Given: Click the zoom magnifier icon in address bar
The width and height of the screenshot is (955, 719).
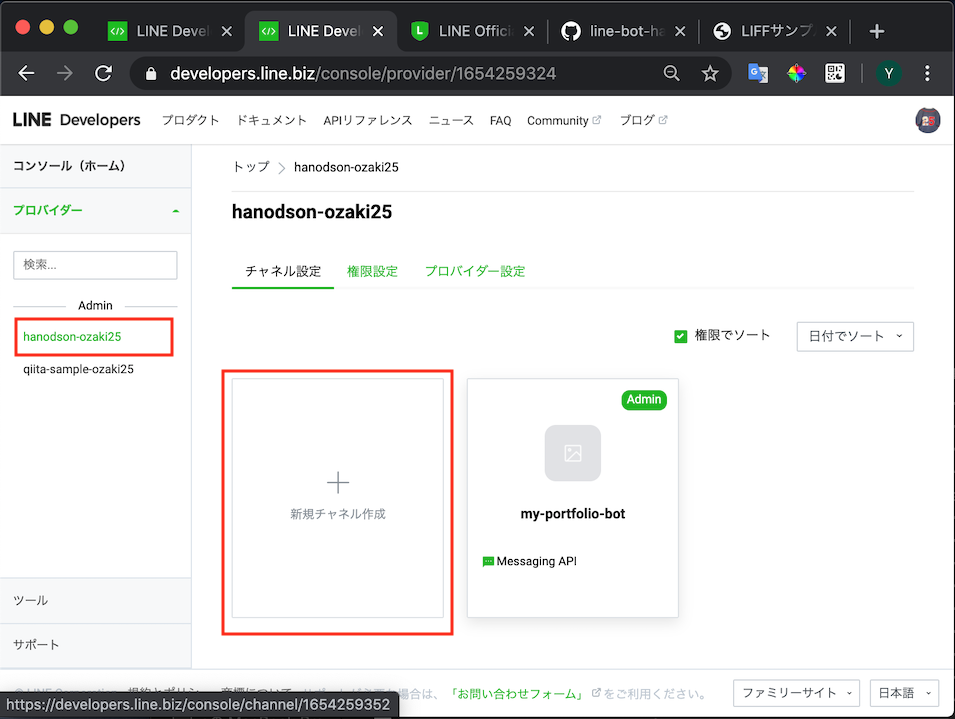Looking at the screenshot, I should click(x=671, y=74).
